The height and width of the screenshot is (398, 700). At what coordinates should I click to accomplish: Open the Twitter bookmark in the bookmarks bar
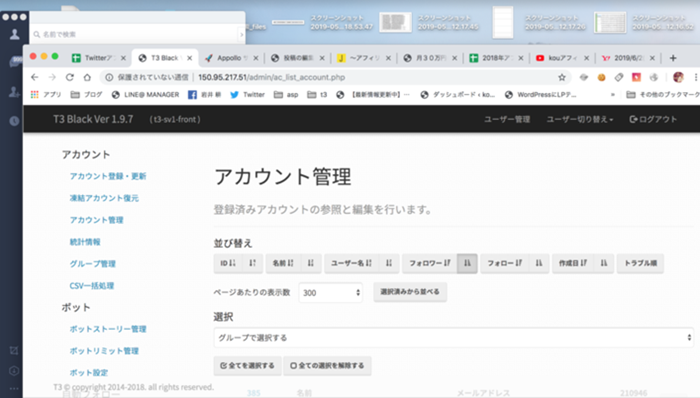click(248, 95)
